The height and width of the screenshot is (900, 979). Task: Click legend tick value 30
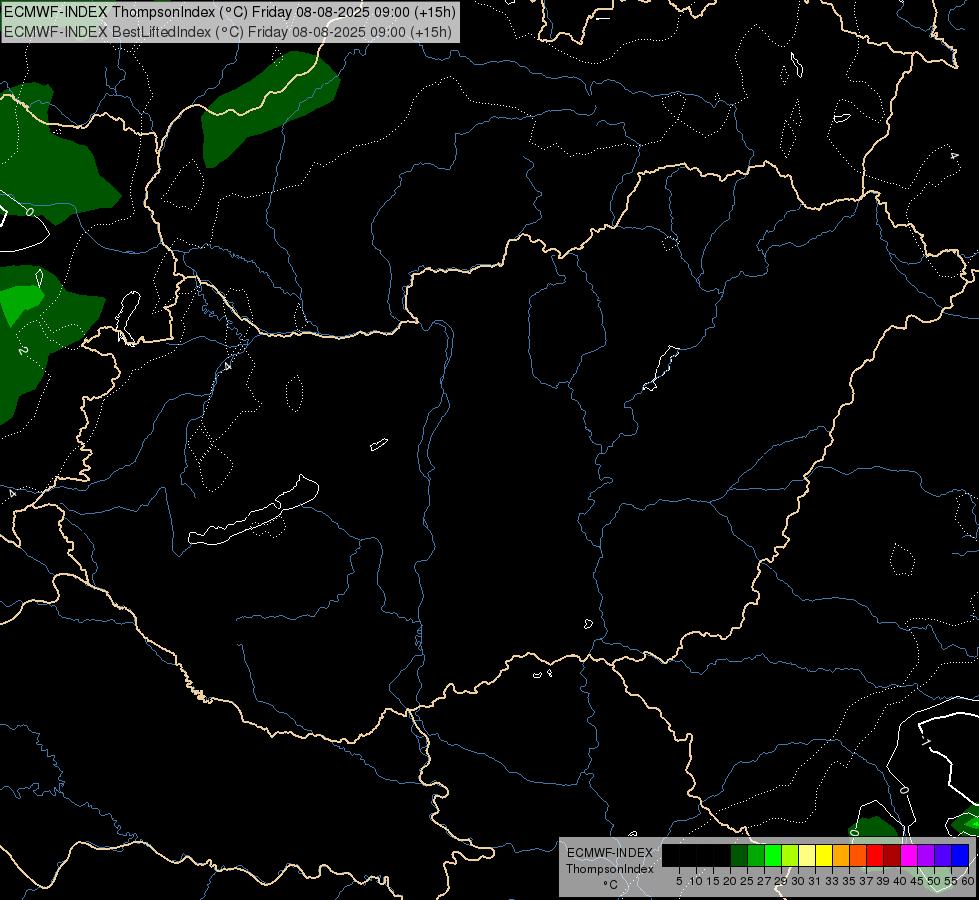pyautogui.click(x=798, y=881)
